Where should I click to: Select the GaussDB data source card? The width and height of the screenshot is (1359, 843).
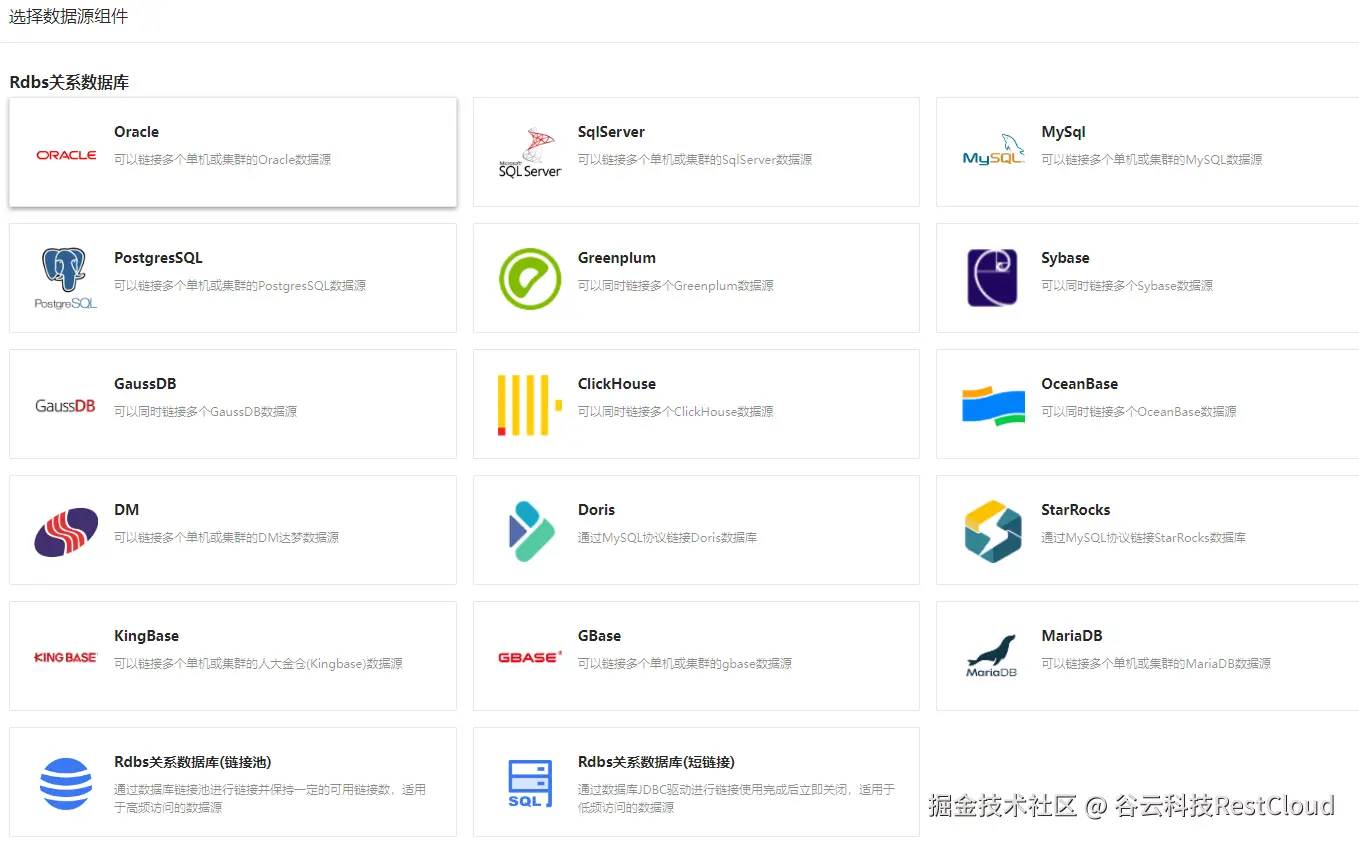coord(232,404)
